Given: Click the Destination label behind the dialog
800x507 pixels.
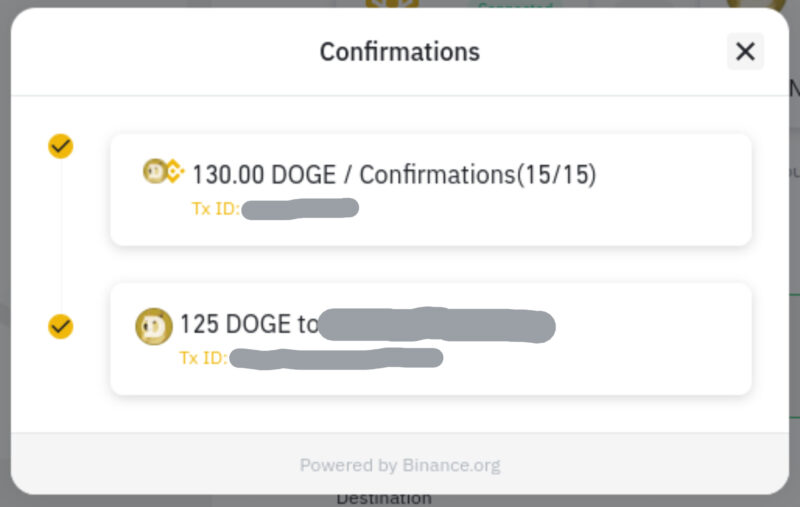Looking at the screenshot, I should pyautogui.click(x=384, y=499).
